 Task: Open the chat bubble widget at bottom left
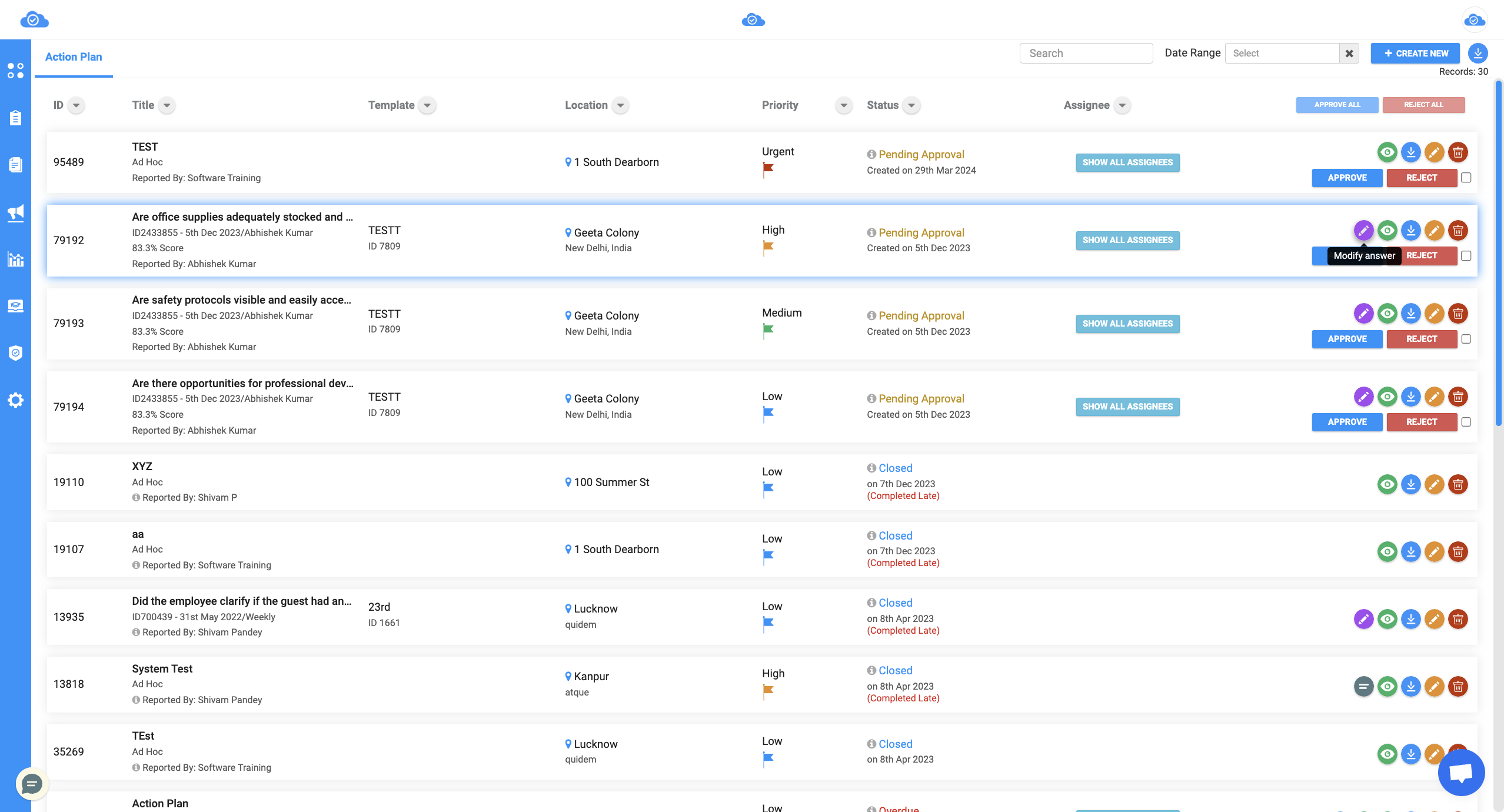coord(32,784)
